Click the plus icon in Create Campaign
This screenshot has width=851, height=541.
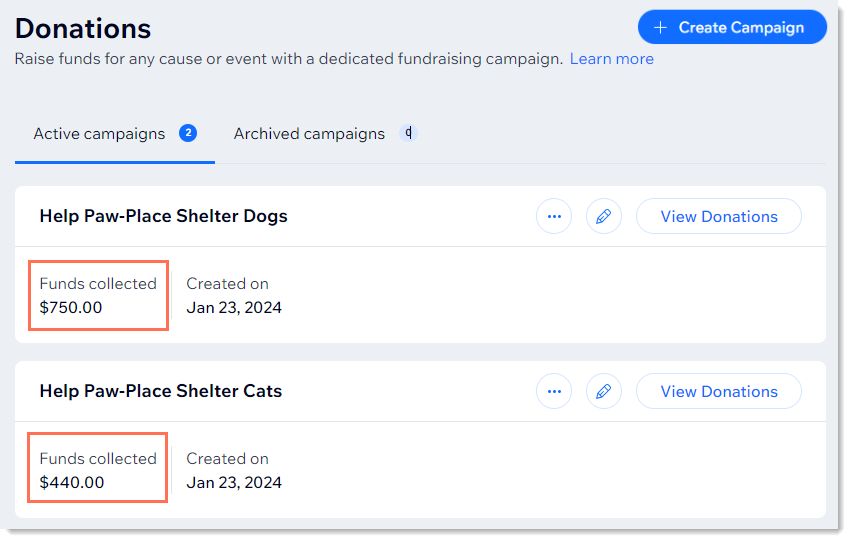pyautogui.click(x=660, y=28)
